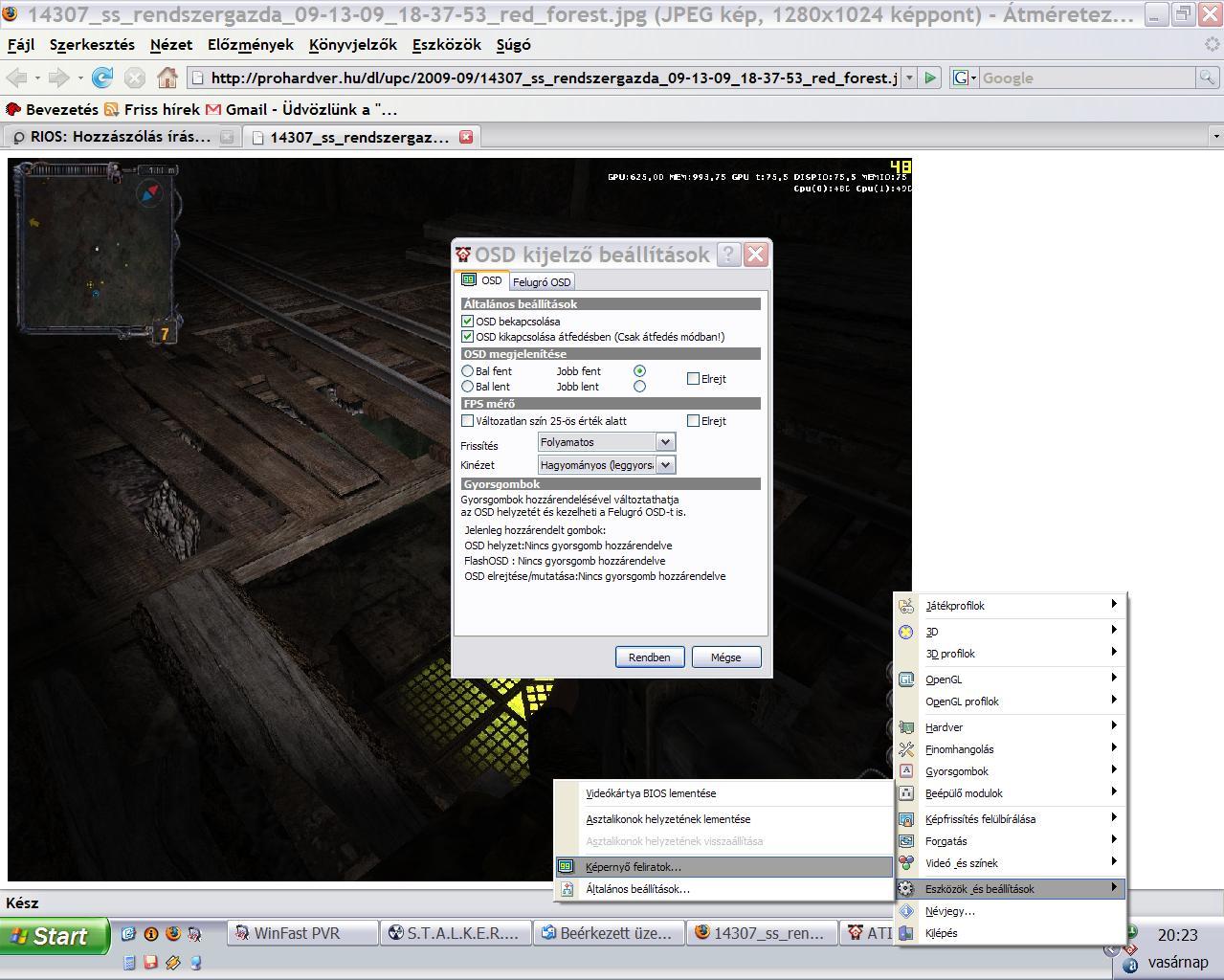Open the Friss hírek bookmark feed

click(x=152, y=109)
